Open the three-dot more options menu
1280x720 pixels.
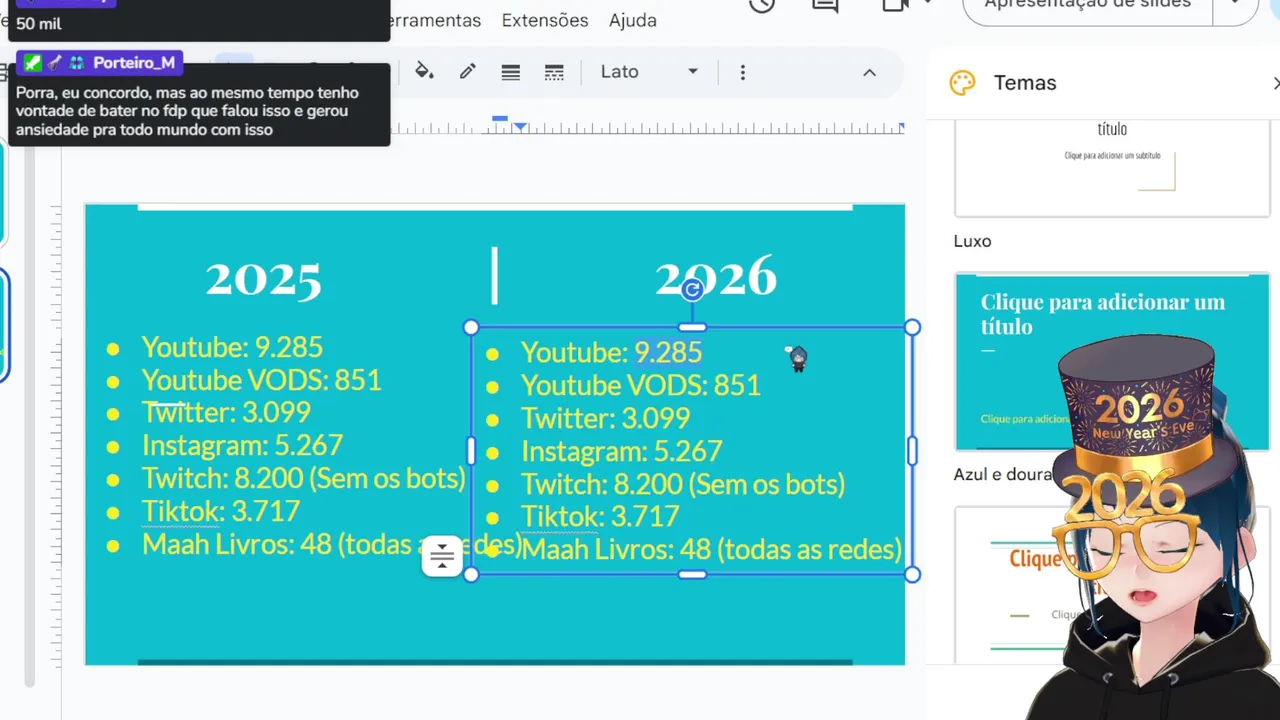[742, 72]
